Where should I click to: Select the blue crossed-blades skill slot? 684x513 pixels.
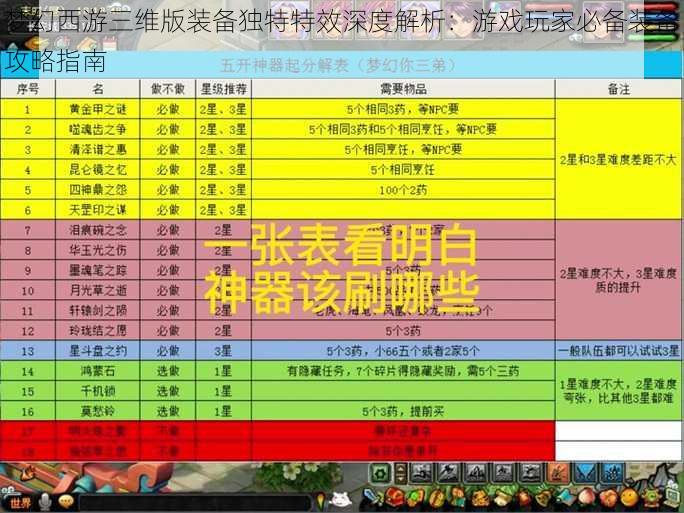click(585, 474)
